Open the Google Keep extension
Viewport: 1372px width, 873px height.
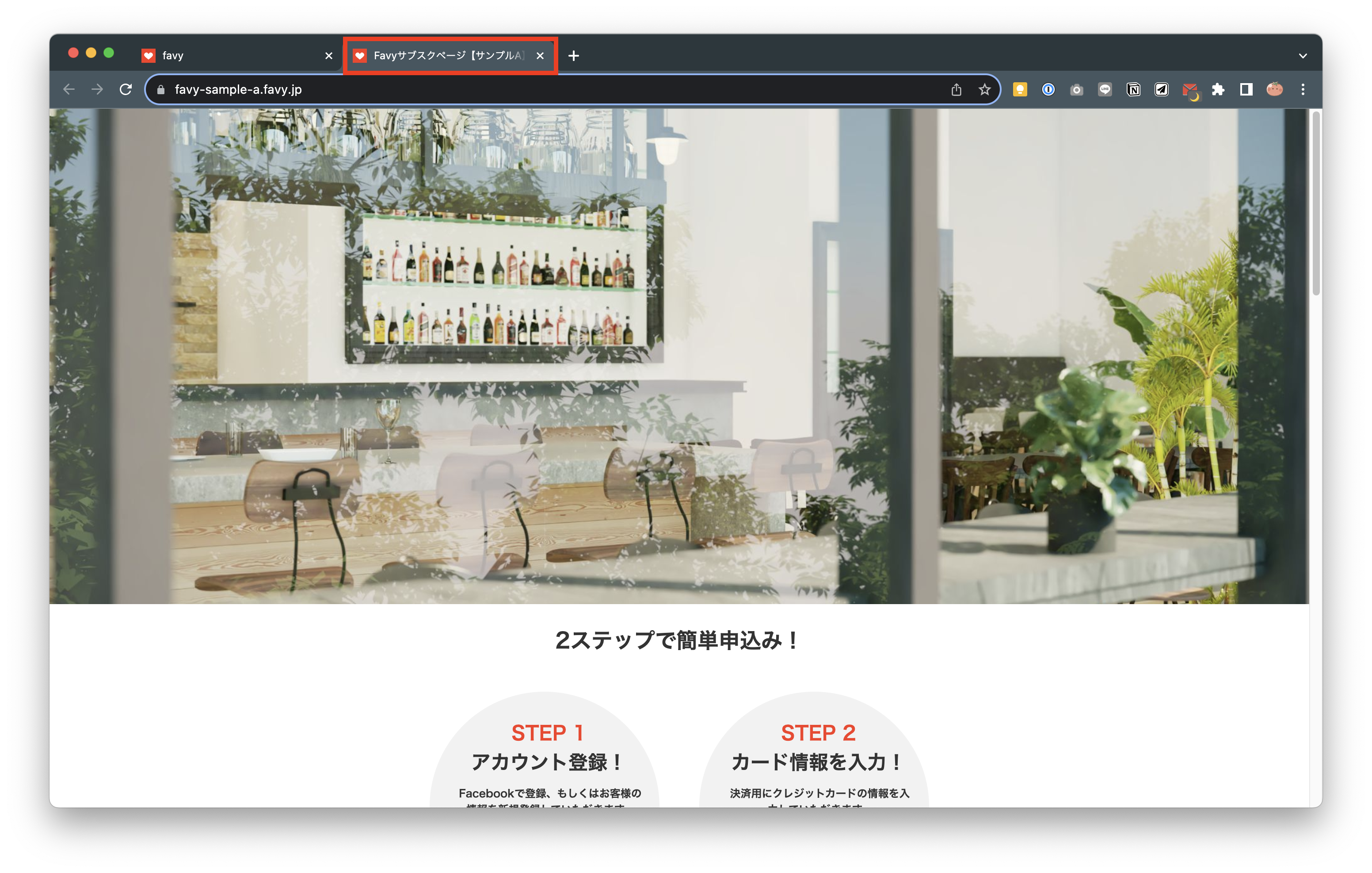[x=1020, y=89]
